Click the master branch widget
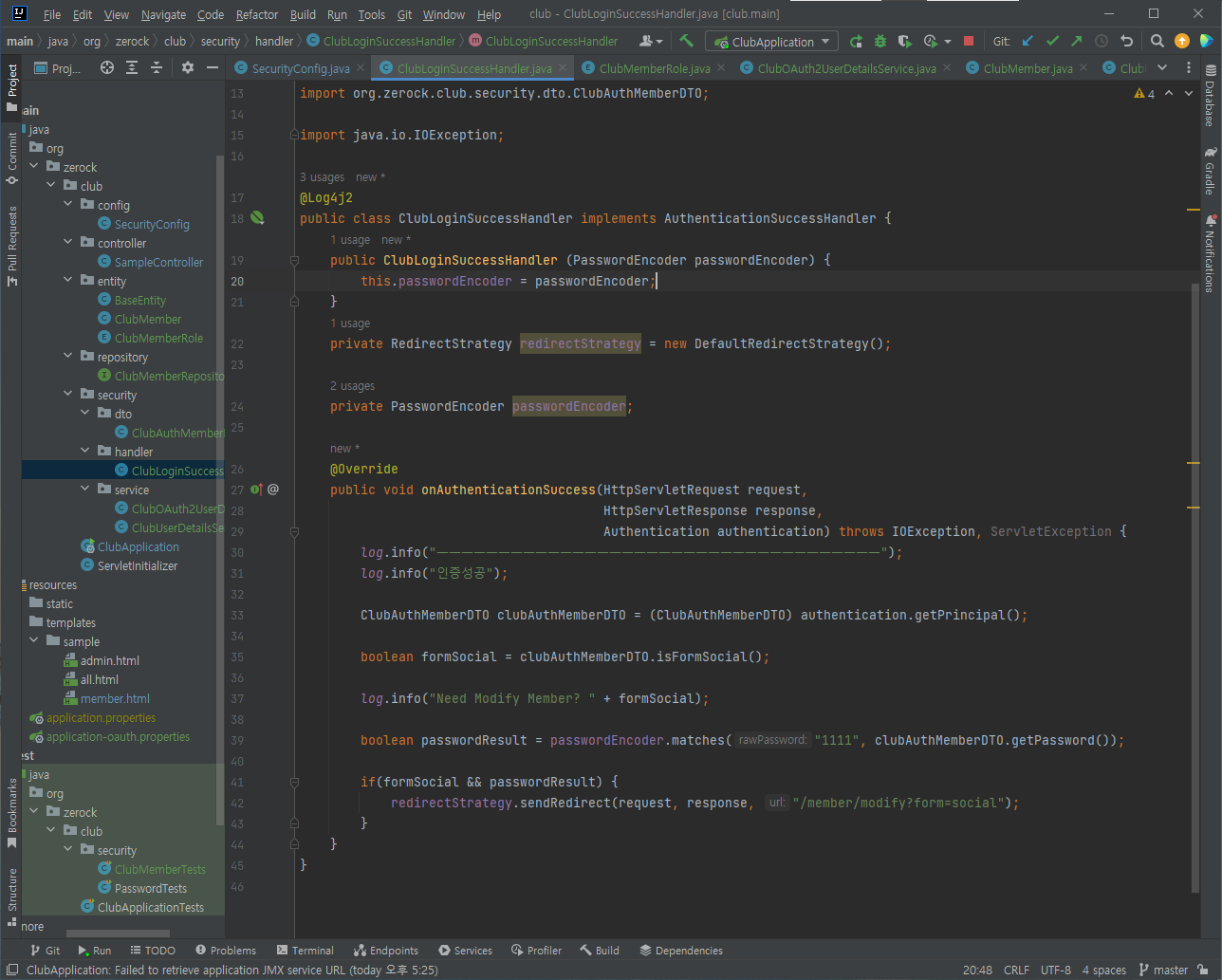Viewport: 1222px width, 980px height. click(1162, 971)
